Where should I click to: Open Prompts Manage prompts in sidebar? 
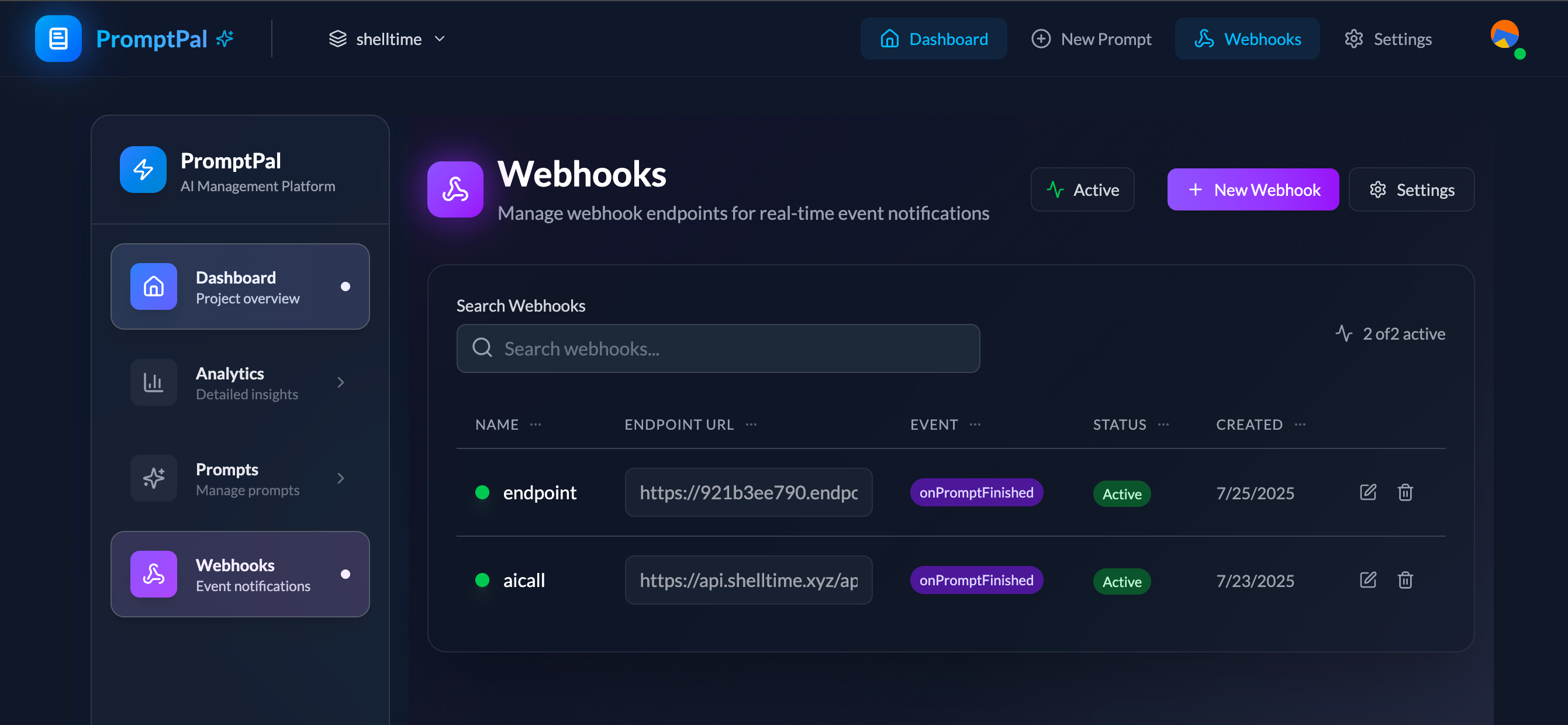240,478
